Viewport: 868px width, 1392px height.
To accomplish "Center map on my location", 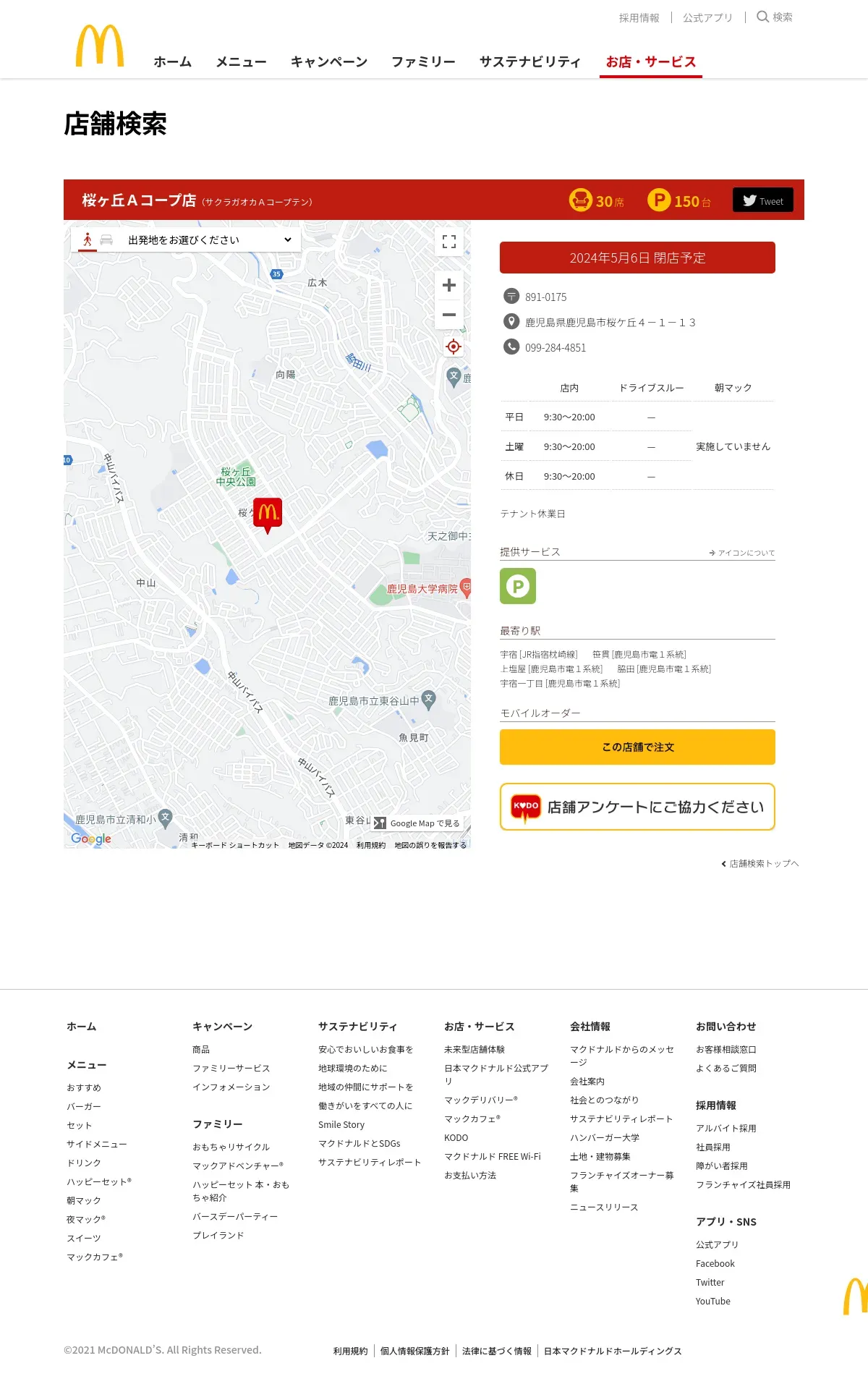I will 454,347.
